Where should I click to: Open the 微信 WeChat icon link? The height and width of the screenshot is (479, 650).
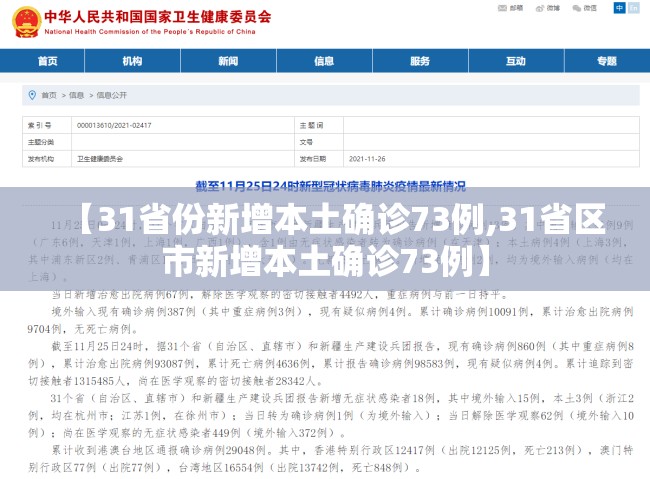click(x=585, y=8)
